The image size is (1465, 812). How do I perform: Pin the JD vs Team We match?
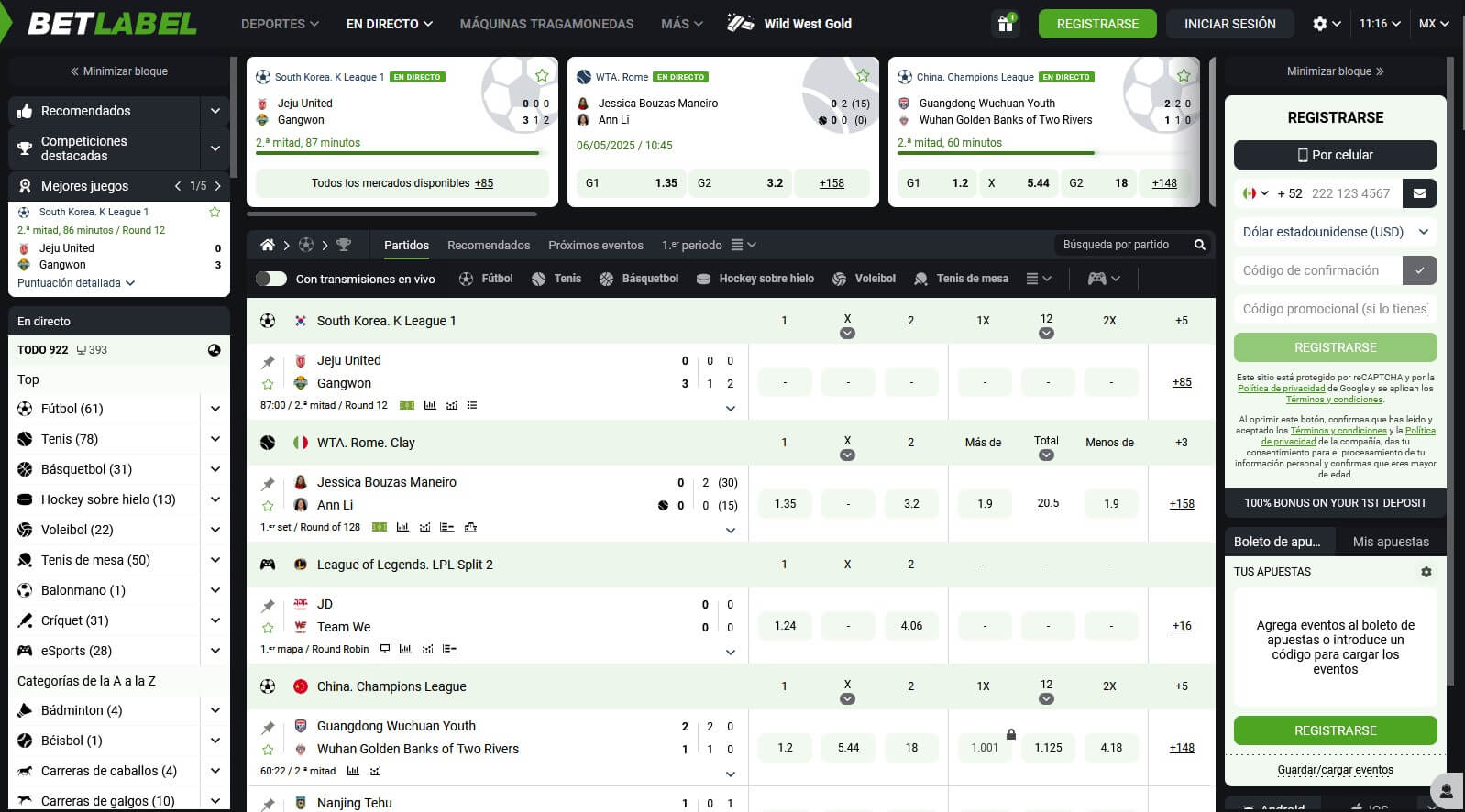(268, 606)
